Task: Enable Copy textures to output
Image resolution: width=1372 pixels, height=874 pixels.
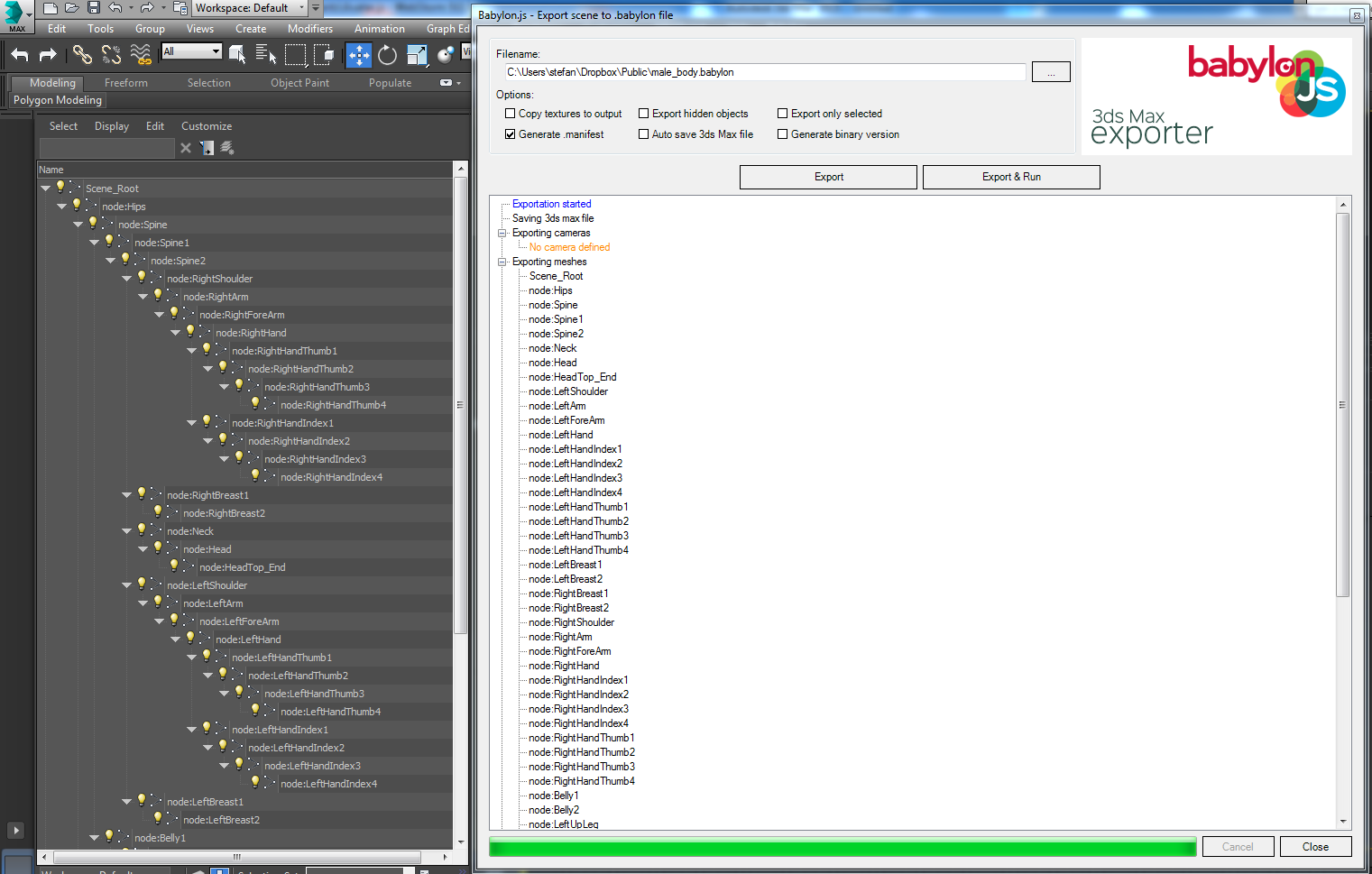Action: coord(511,114)
